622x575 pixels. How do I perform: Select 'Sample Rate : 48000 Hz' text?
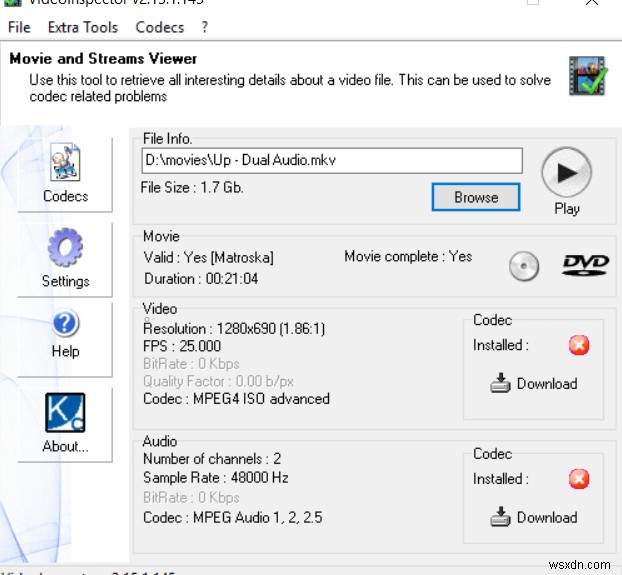click(x=216, y=477)
